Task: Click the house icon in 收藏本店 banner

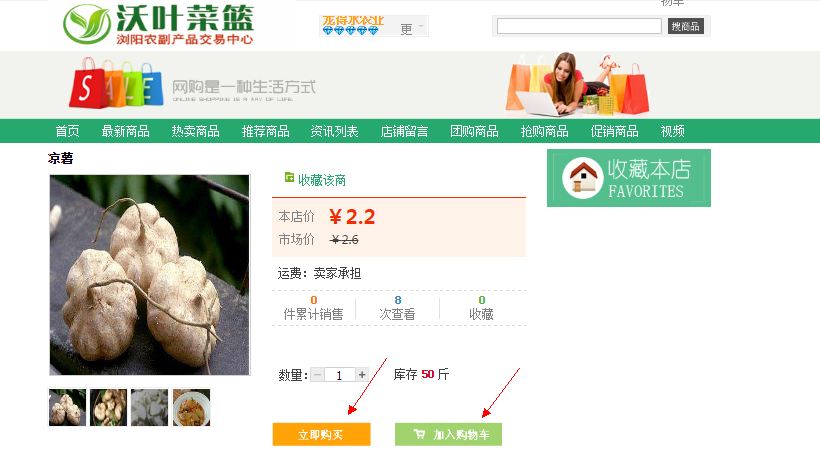Action: tap(583, 177)
